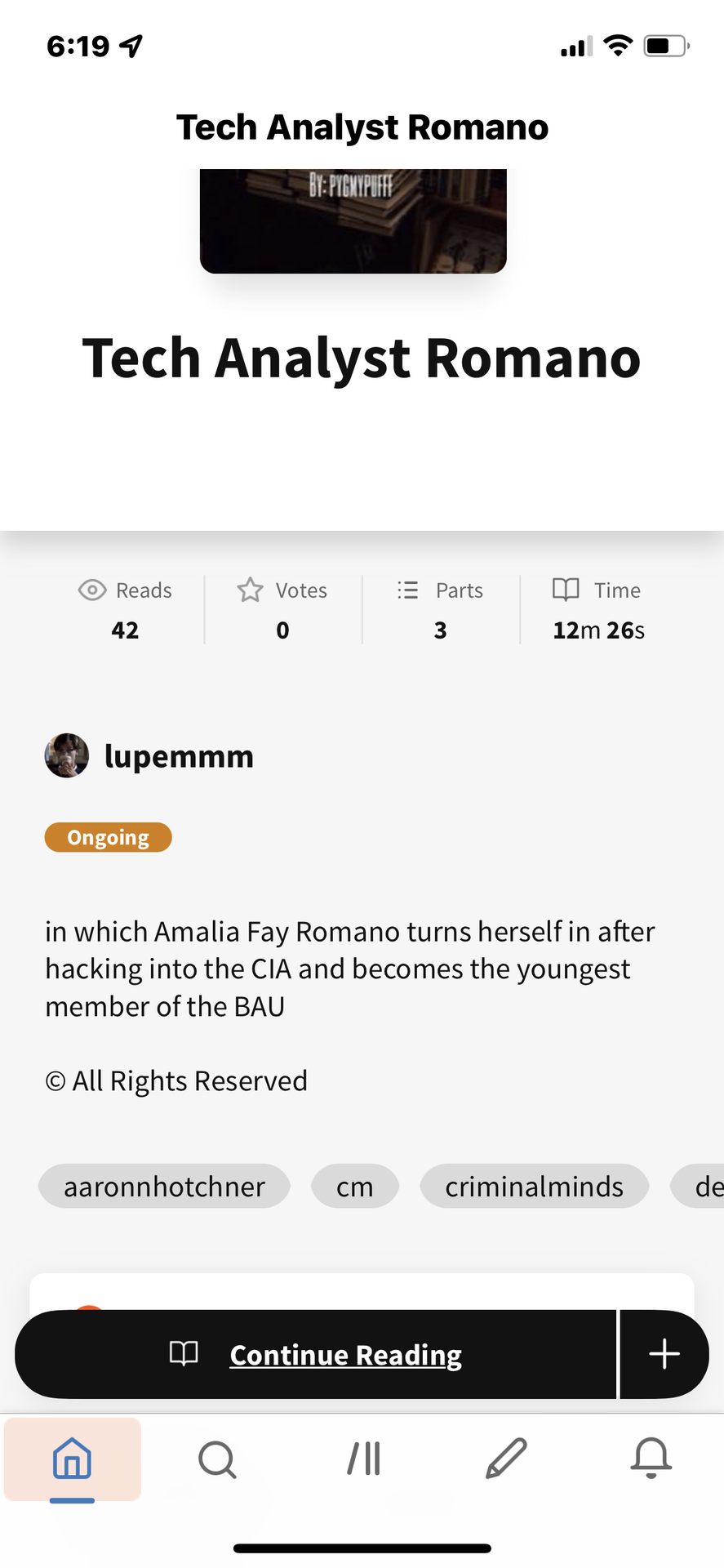Select the cm tag
The width and height of the screenshot is (724, 1568).
354,1187
